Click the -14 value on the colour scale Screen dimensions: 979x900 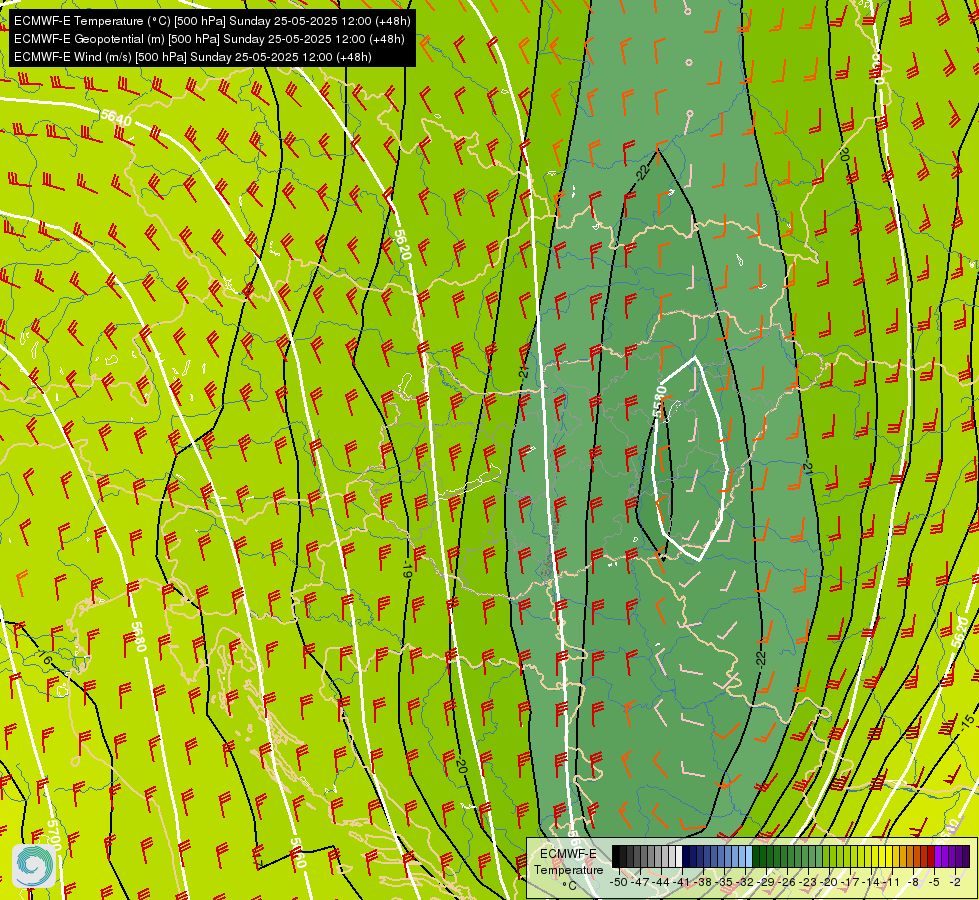click(871, 882)
